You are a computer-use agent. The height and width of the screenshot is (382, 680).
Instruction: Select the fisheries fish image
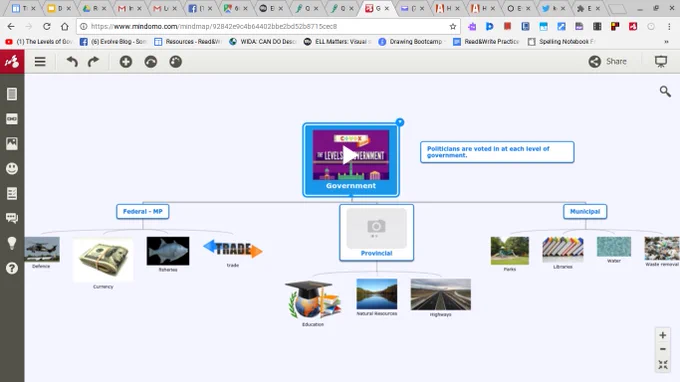[x=168, y=251]
